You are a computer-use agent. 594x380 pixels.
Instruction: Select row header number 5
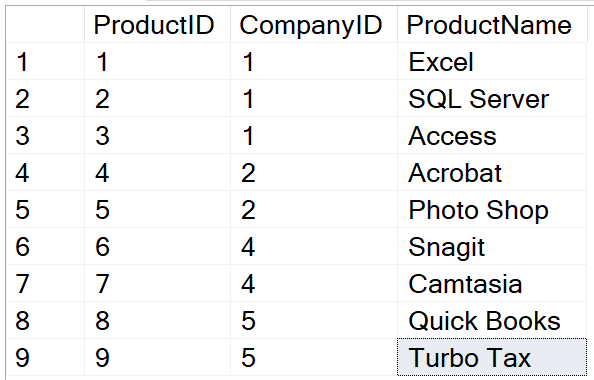pos(45,209)
